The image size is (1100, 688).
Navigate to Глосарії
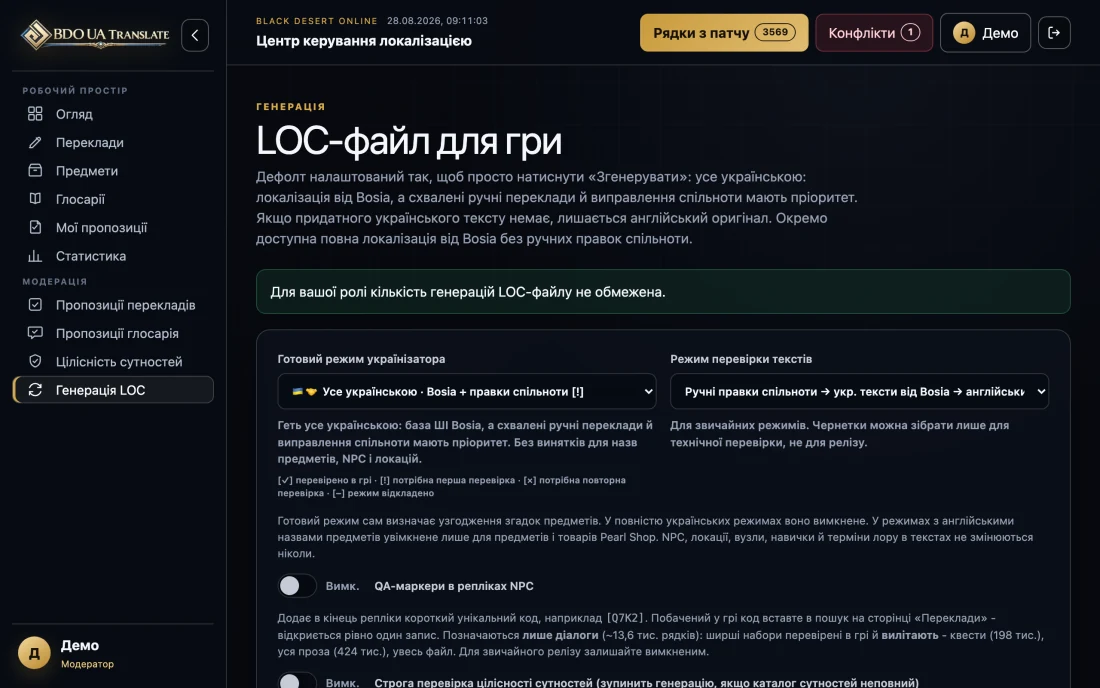(113, 199)
